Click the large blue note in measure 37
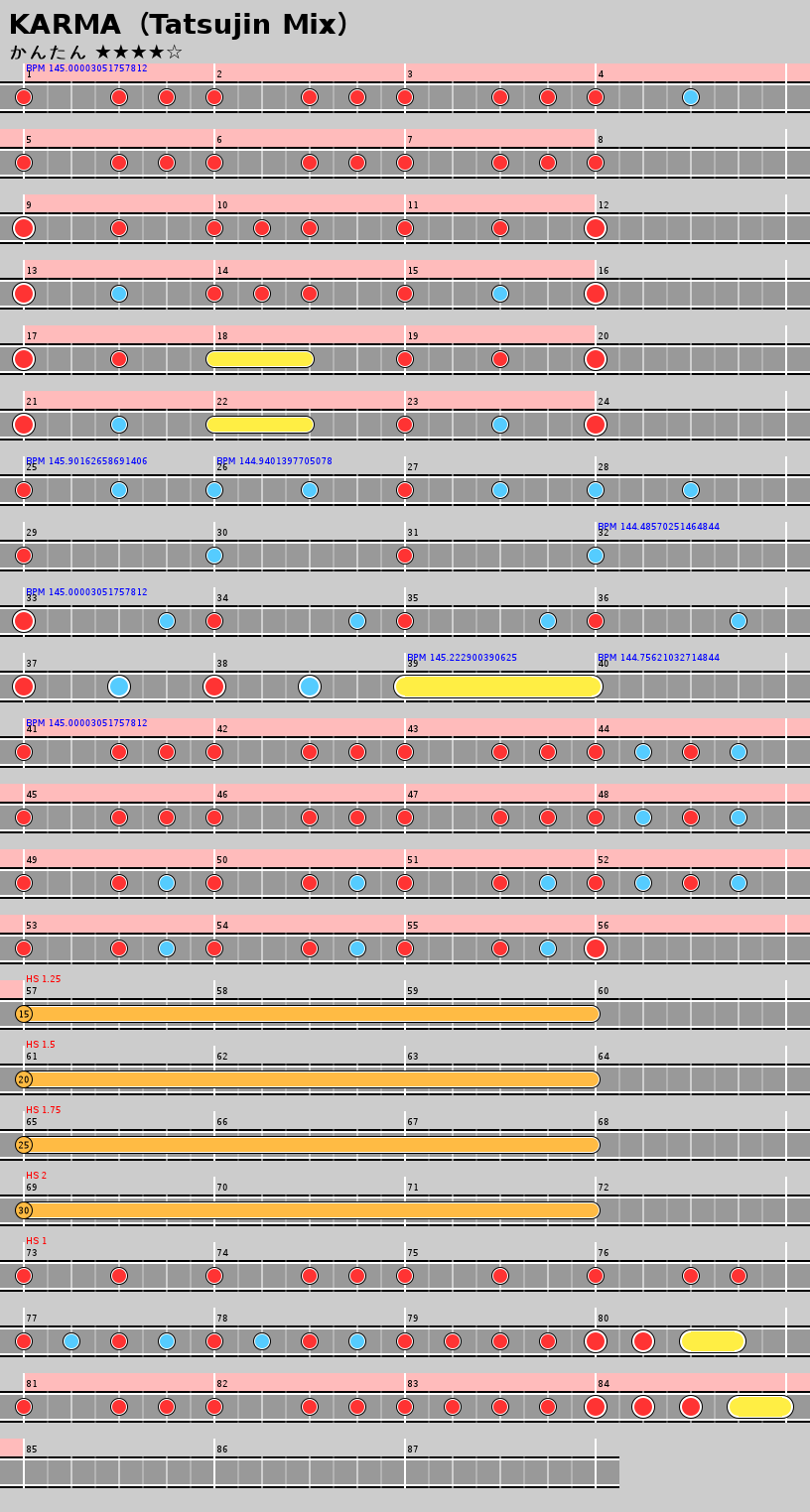This screenshot has height=1512, width=810. [119, 687]
